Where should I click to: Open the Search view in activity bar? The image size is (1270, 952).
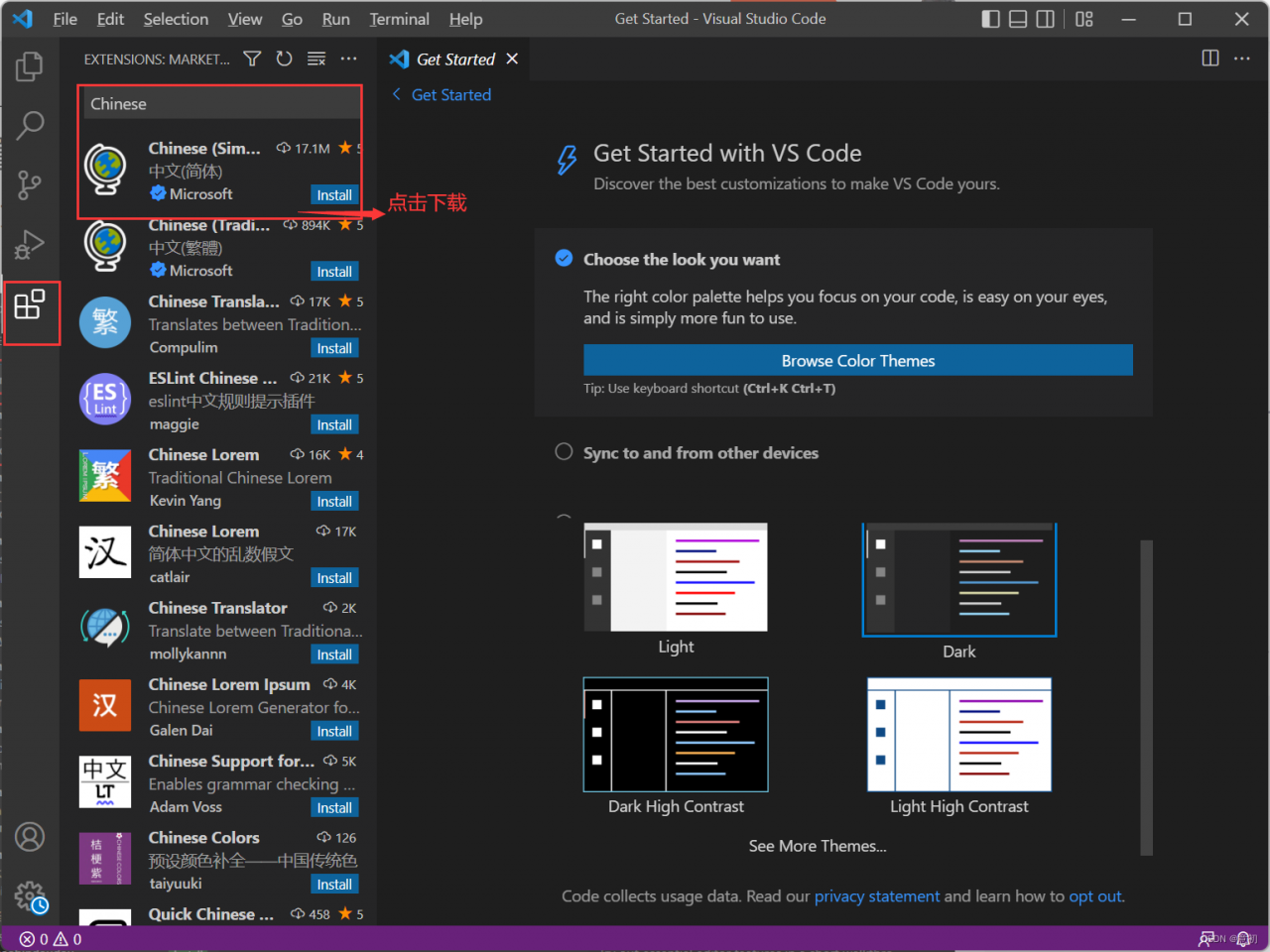pos(30,125)
